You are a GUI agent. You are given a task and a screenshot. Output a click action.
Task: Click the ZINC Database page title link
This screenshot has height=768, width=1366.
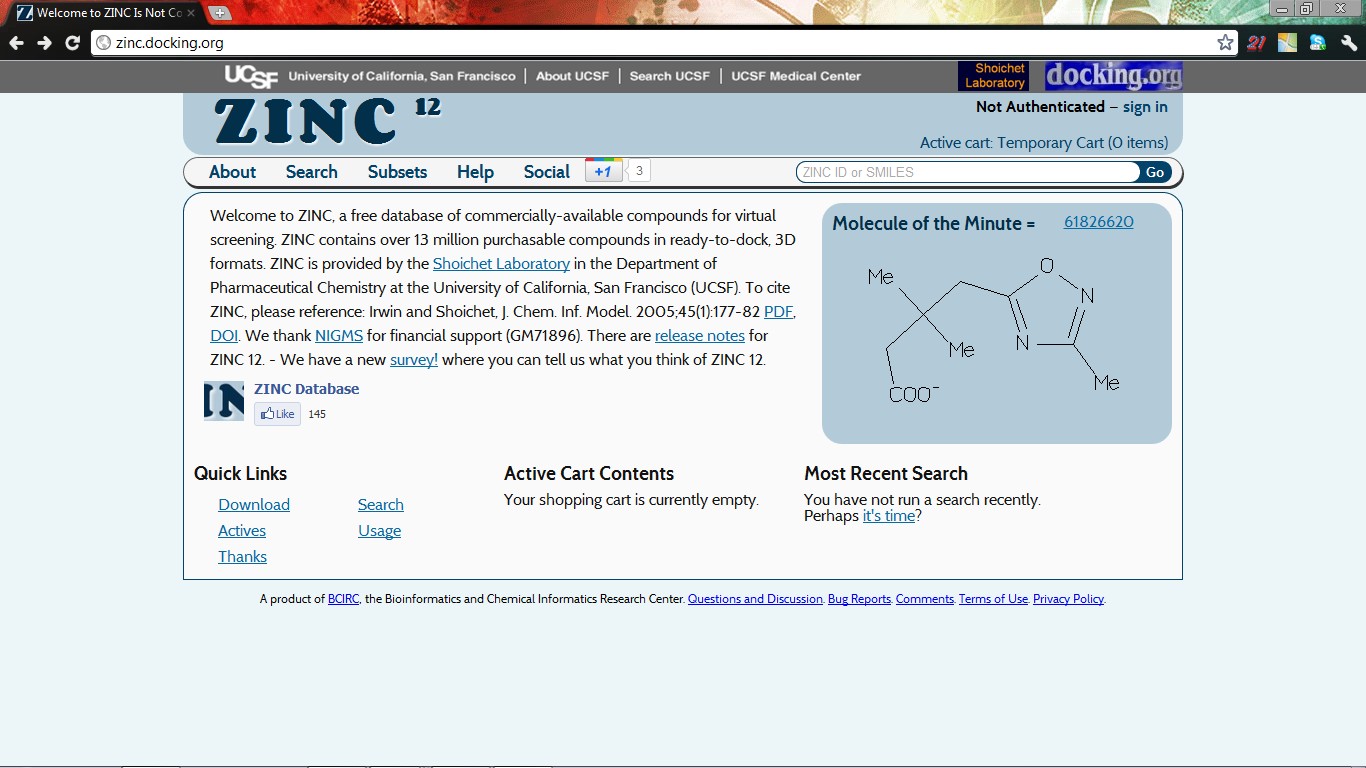pos(306,389)
